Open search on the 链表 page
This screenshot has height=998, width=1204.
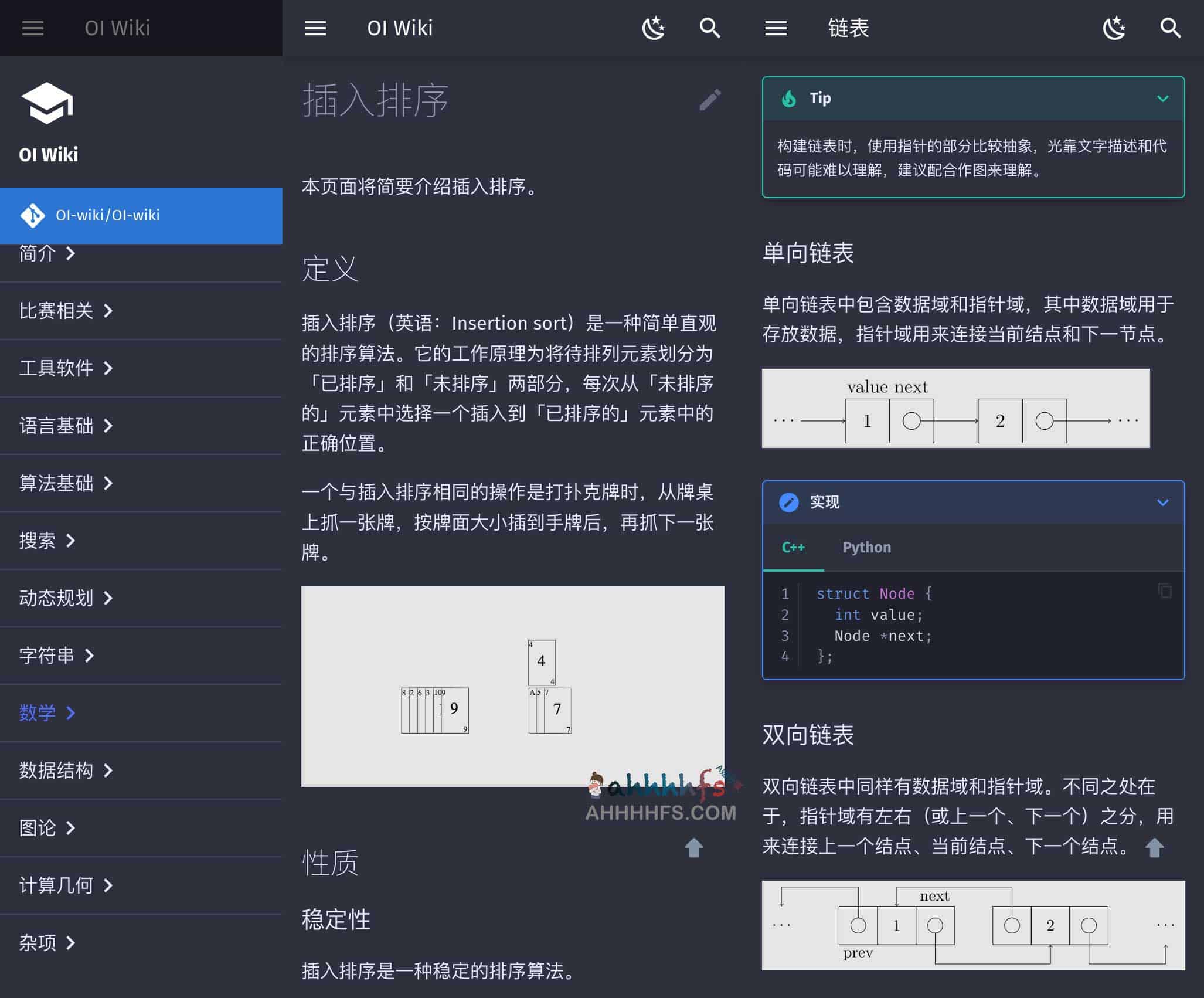coord(1171,28)
